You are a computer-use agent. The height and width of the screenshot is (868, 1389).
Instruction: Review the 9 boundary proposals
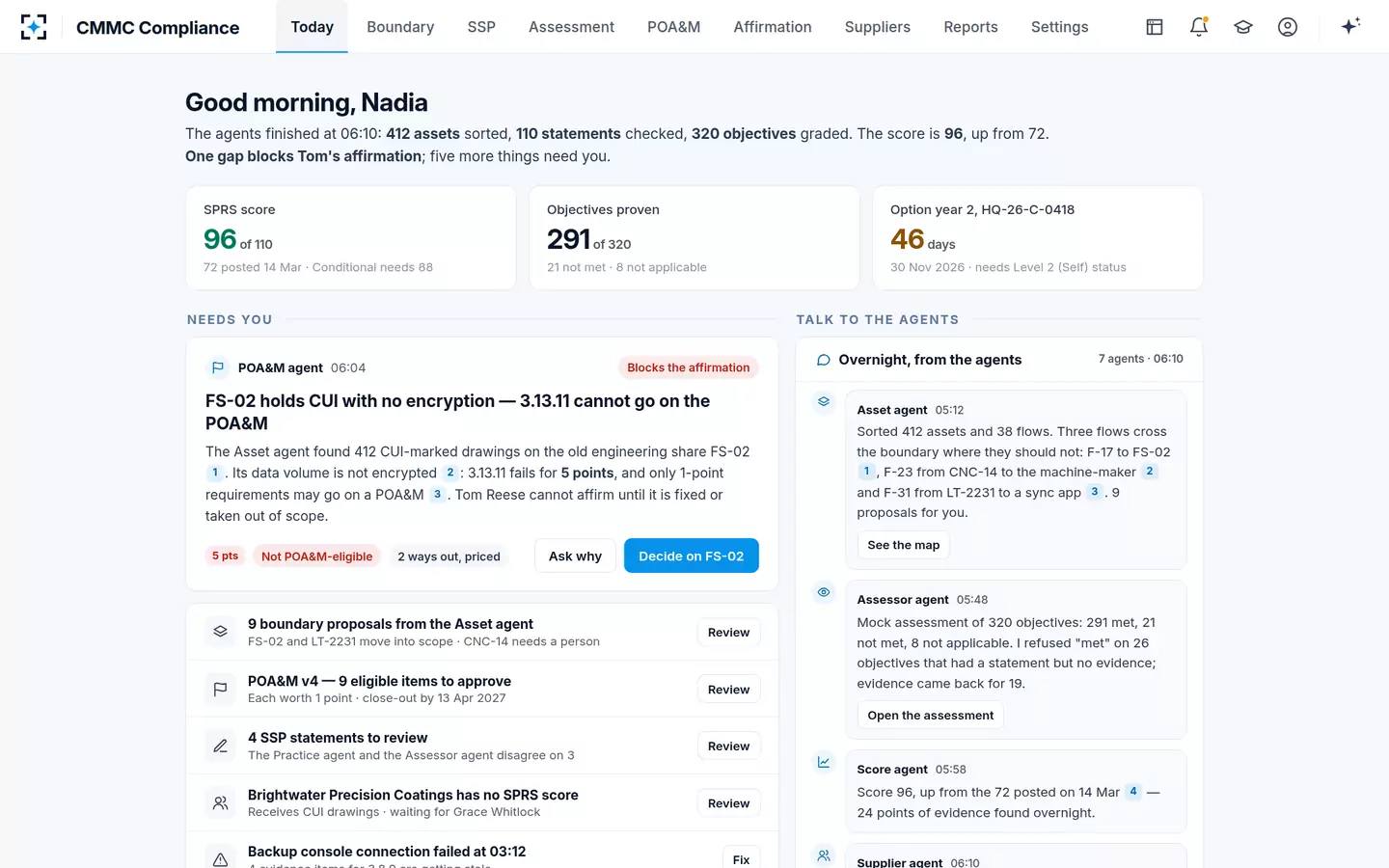click(x=728, y=633)
